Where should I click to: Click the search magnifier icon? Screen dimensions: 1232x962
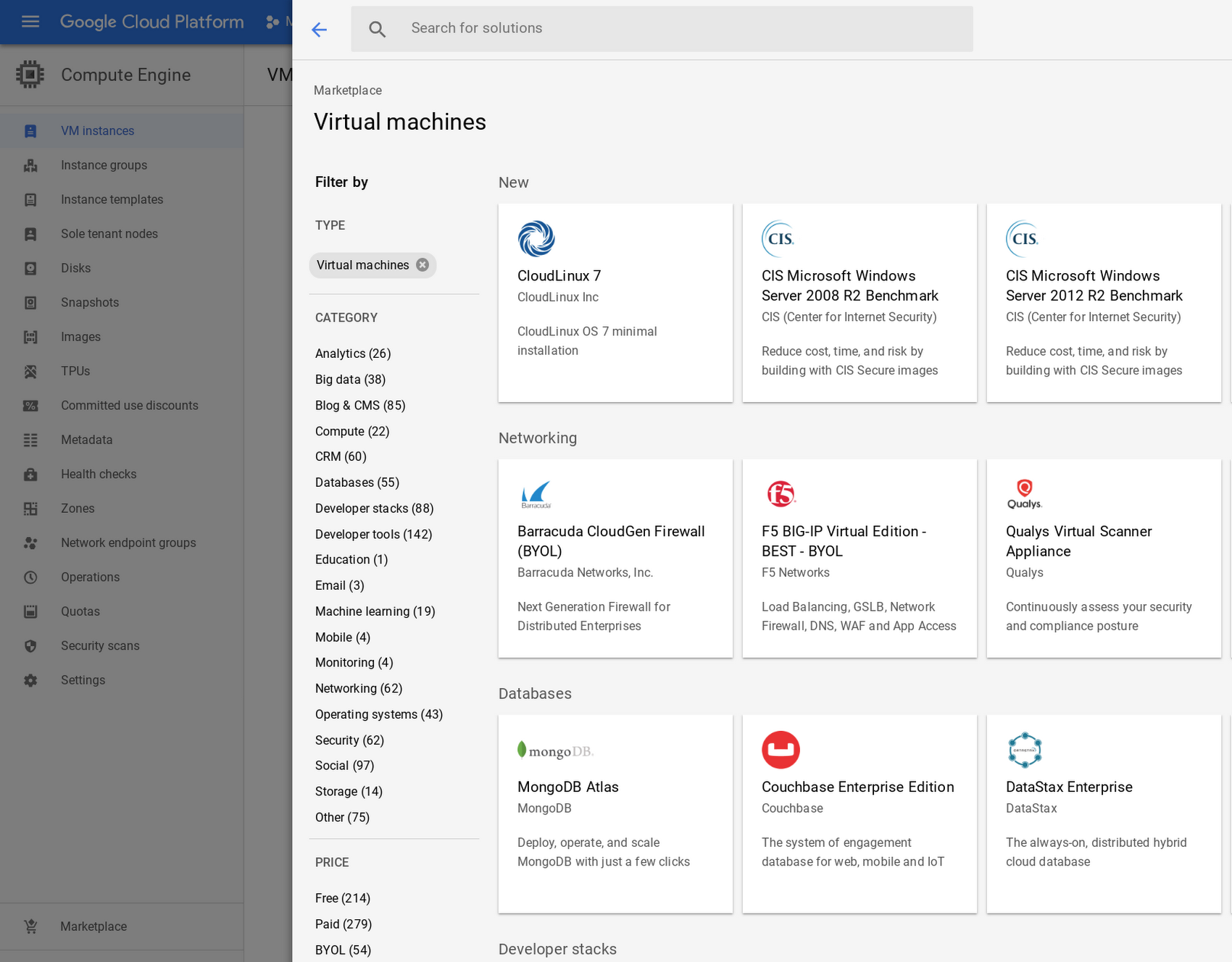tap(377, 29)
